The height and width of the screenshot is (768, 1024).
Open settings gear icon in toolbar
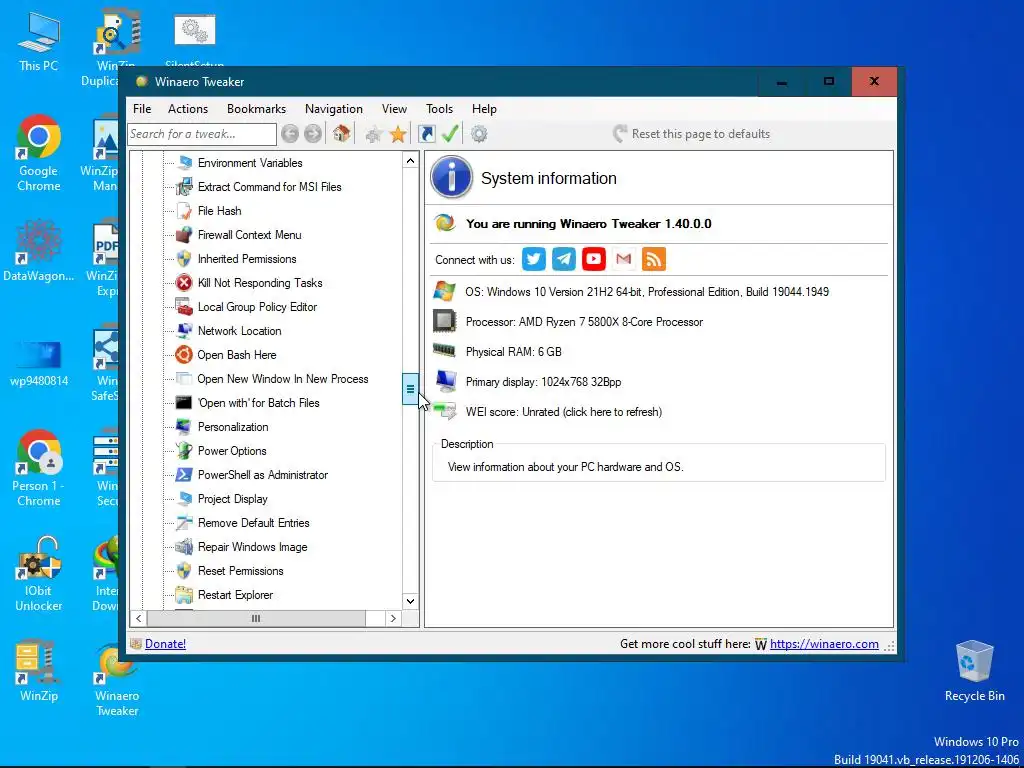point(479,134)
